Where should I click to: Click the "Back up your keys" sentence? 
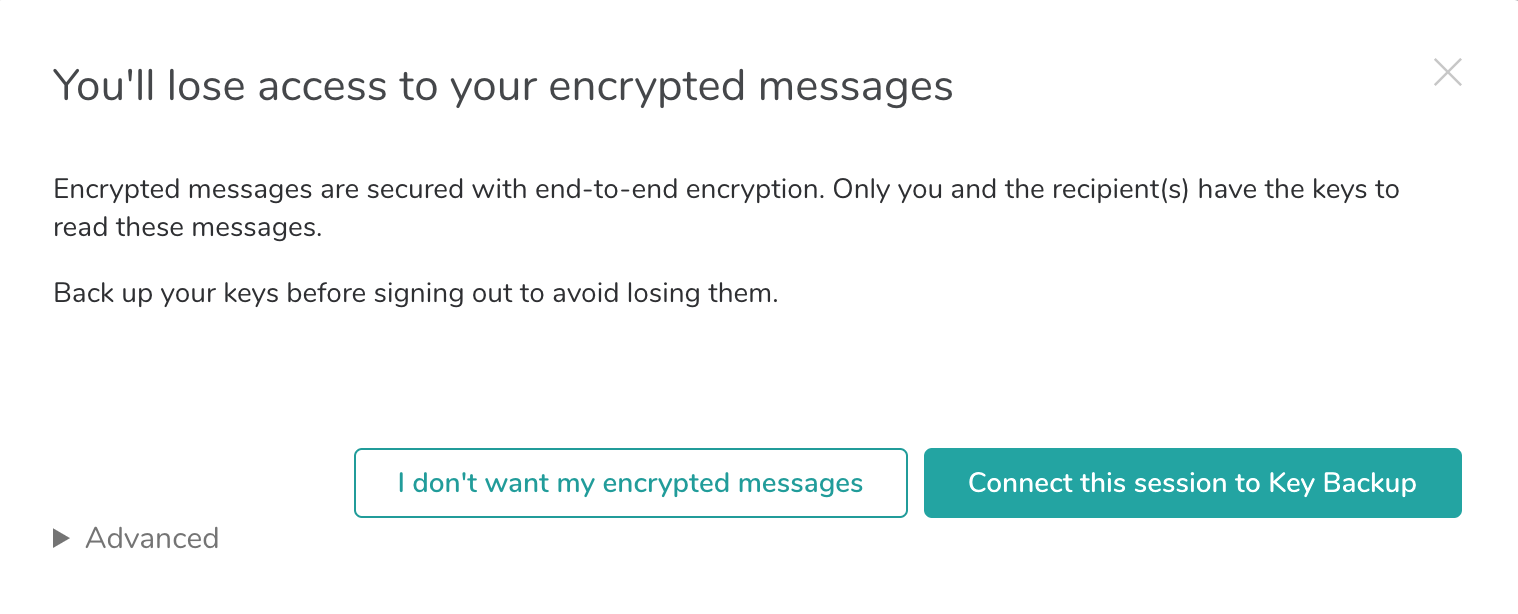click(415, 294)
